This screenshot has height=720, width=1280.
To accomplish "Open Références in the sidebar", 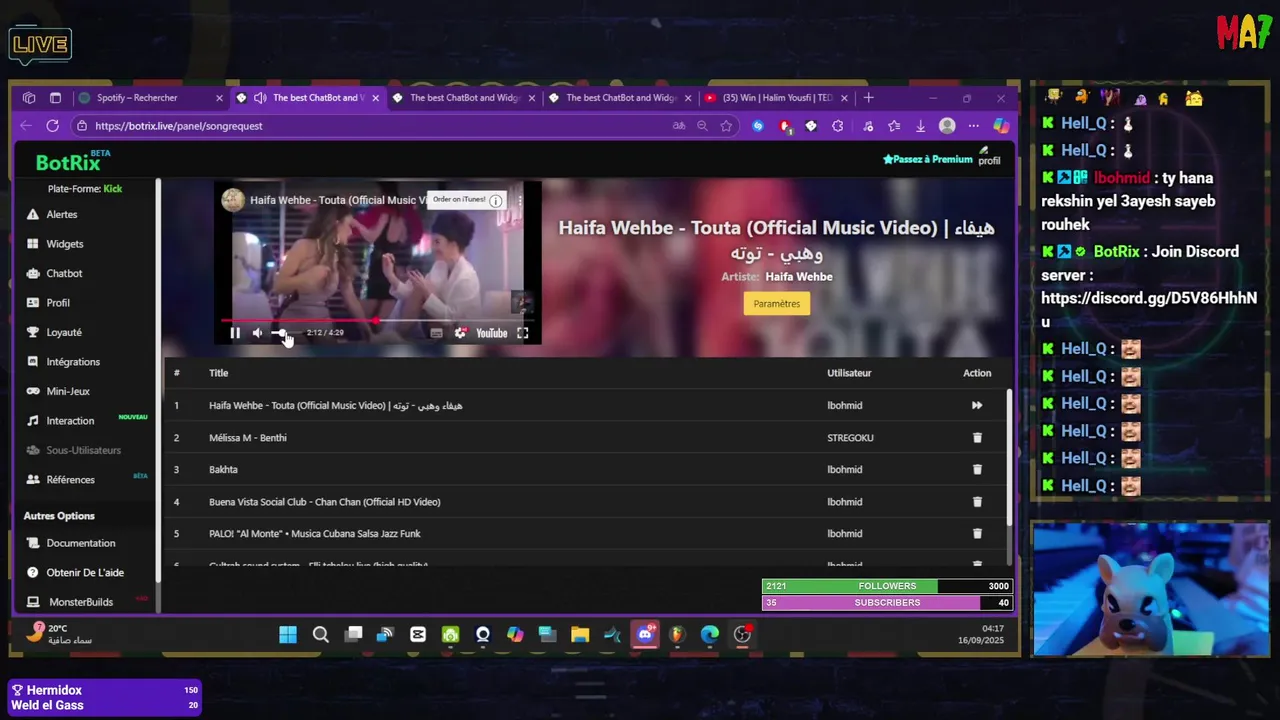I will 70,480.
